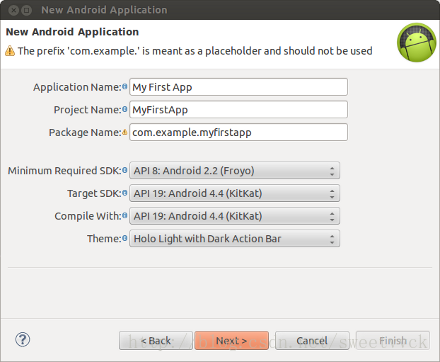Click the 'Theme:' label
Screen dimensions: 440x362
point(104,238)
